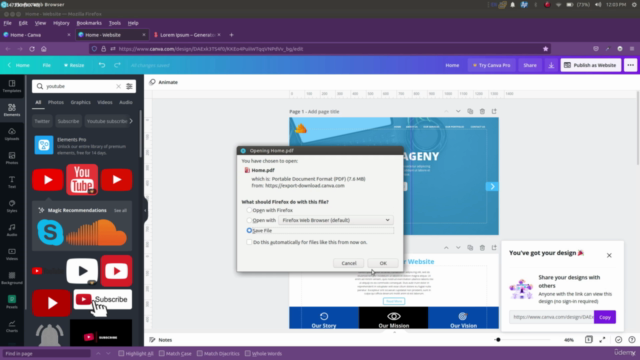Enable Highlight All in find bar
640x360 pixels.
(121, 353)
